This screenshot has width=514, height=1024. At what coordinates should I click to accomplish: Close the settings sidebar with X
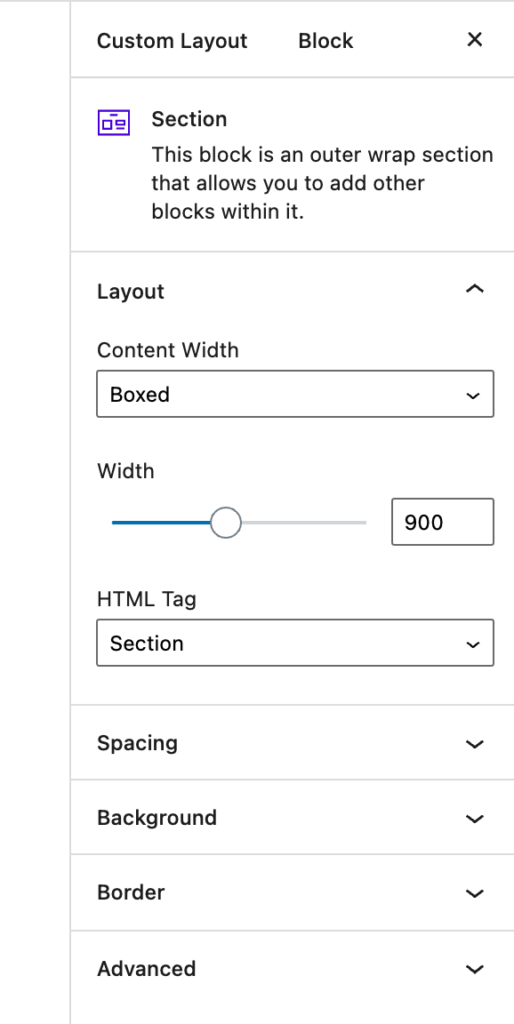pos(475,40)
